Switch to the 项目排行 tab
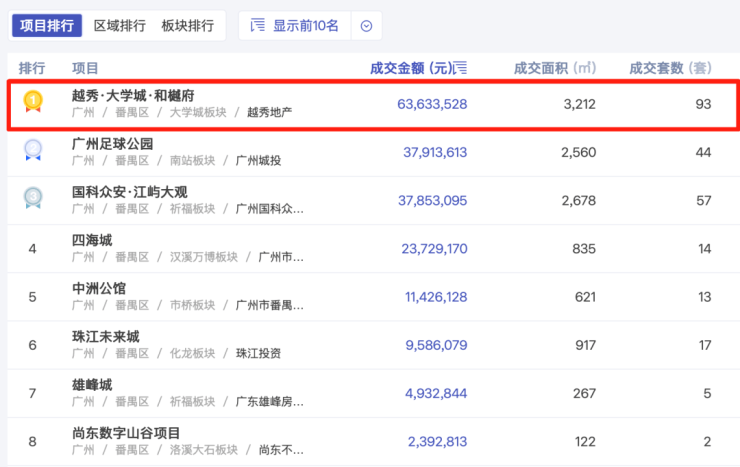 47,26
